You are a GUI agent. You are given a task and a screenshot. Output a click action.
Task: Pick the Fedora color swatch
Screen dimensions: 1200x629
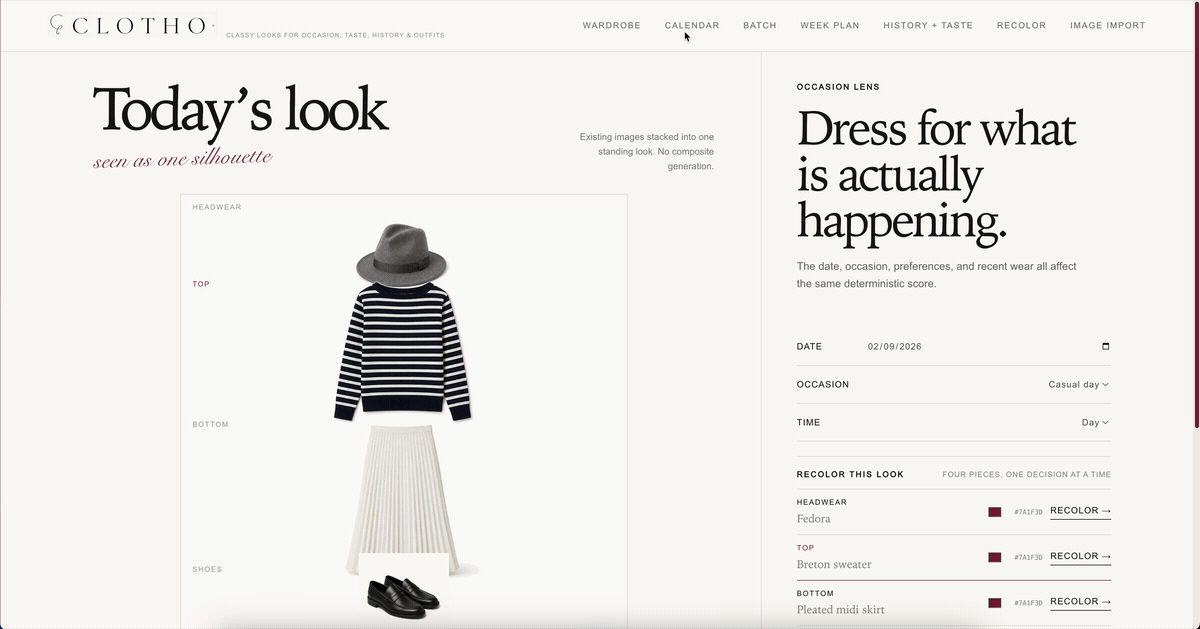pyautogui.click(x=995, y=512)
